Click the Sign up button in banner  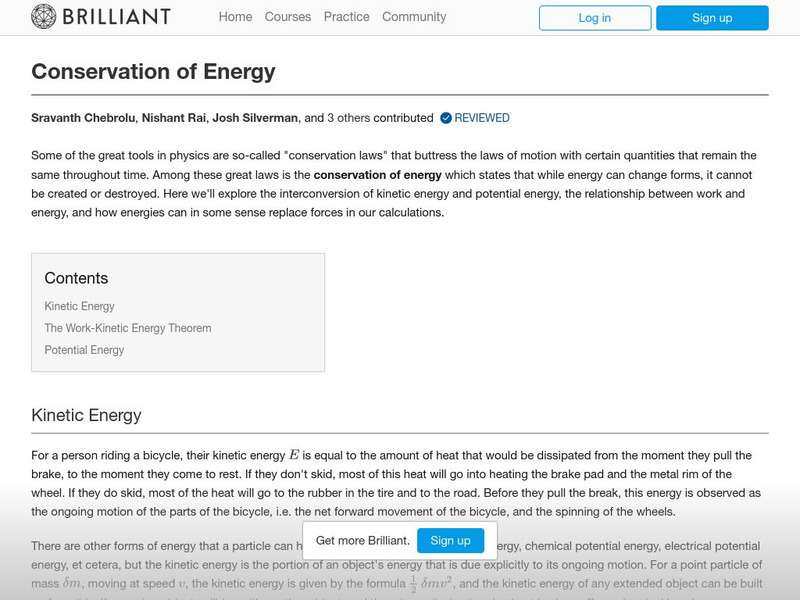(450, 540)
